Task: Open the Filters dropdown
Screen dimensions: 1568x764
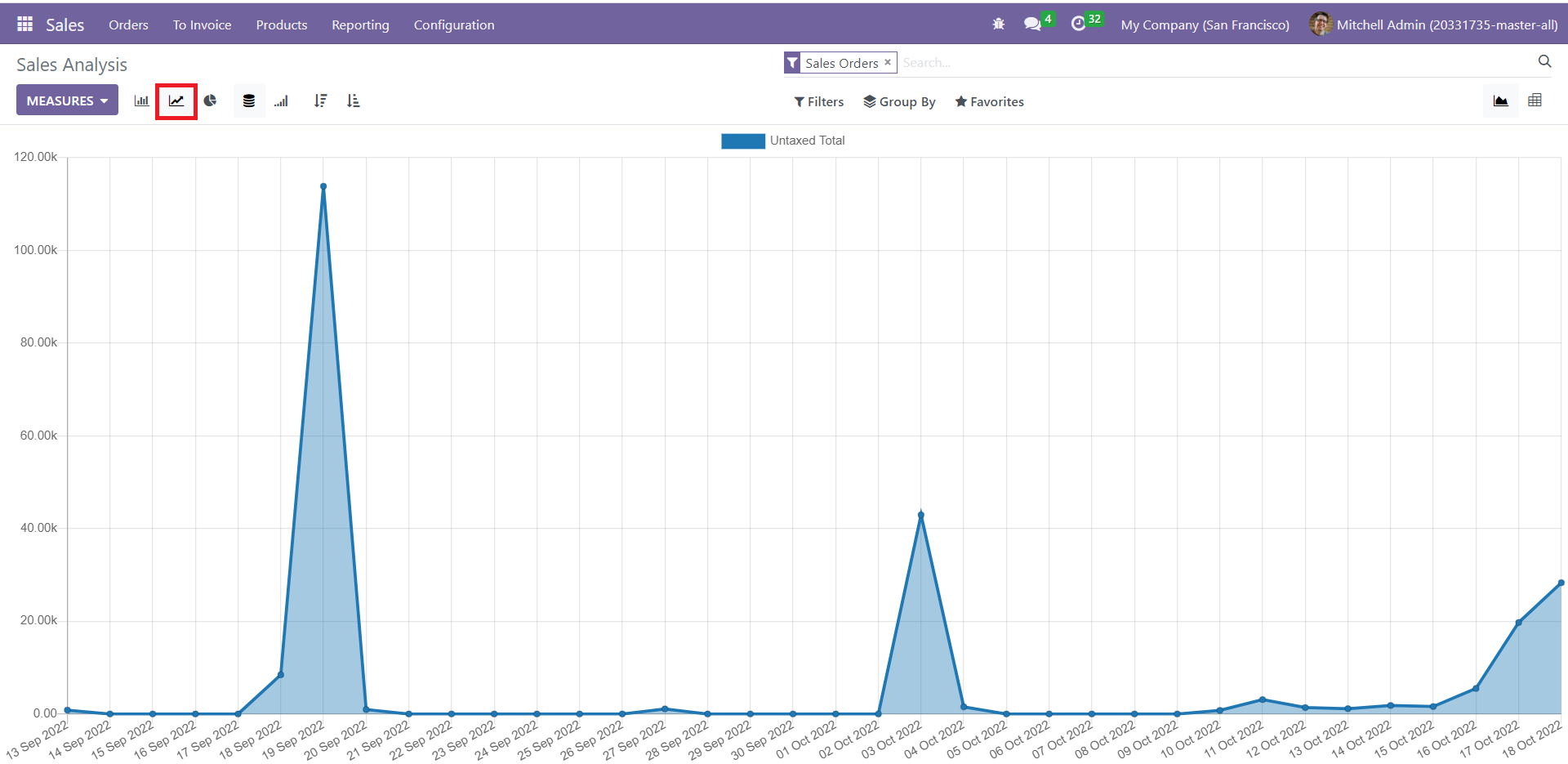Action: click(x=819, y=102)
